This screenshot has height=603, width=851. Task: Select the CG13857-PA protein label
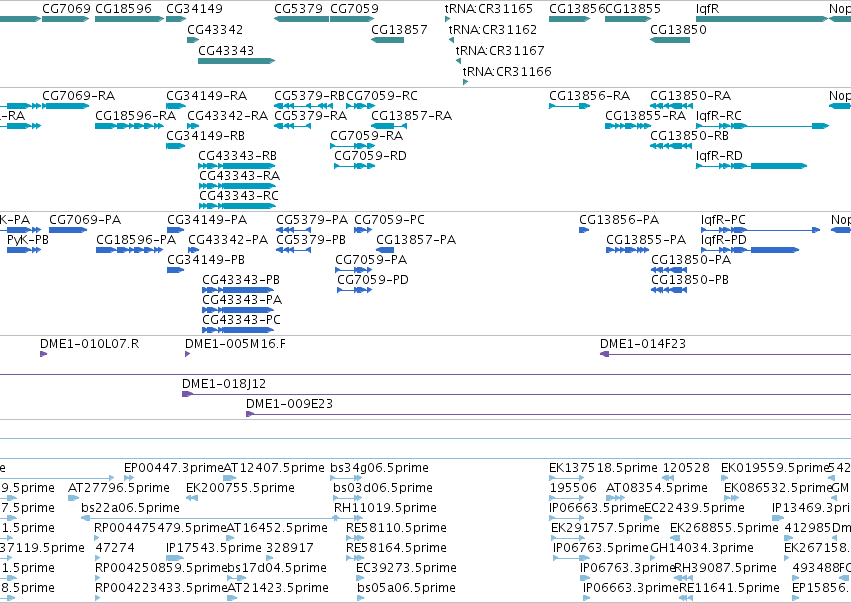click(416, 240)
